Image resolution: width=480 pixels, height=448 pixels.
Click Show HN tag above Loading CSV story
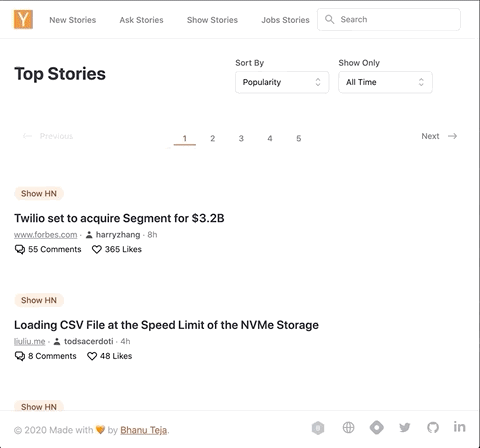pyautogui.click(x=39, y=300)
